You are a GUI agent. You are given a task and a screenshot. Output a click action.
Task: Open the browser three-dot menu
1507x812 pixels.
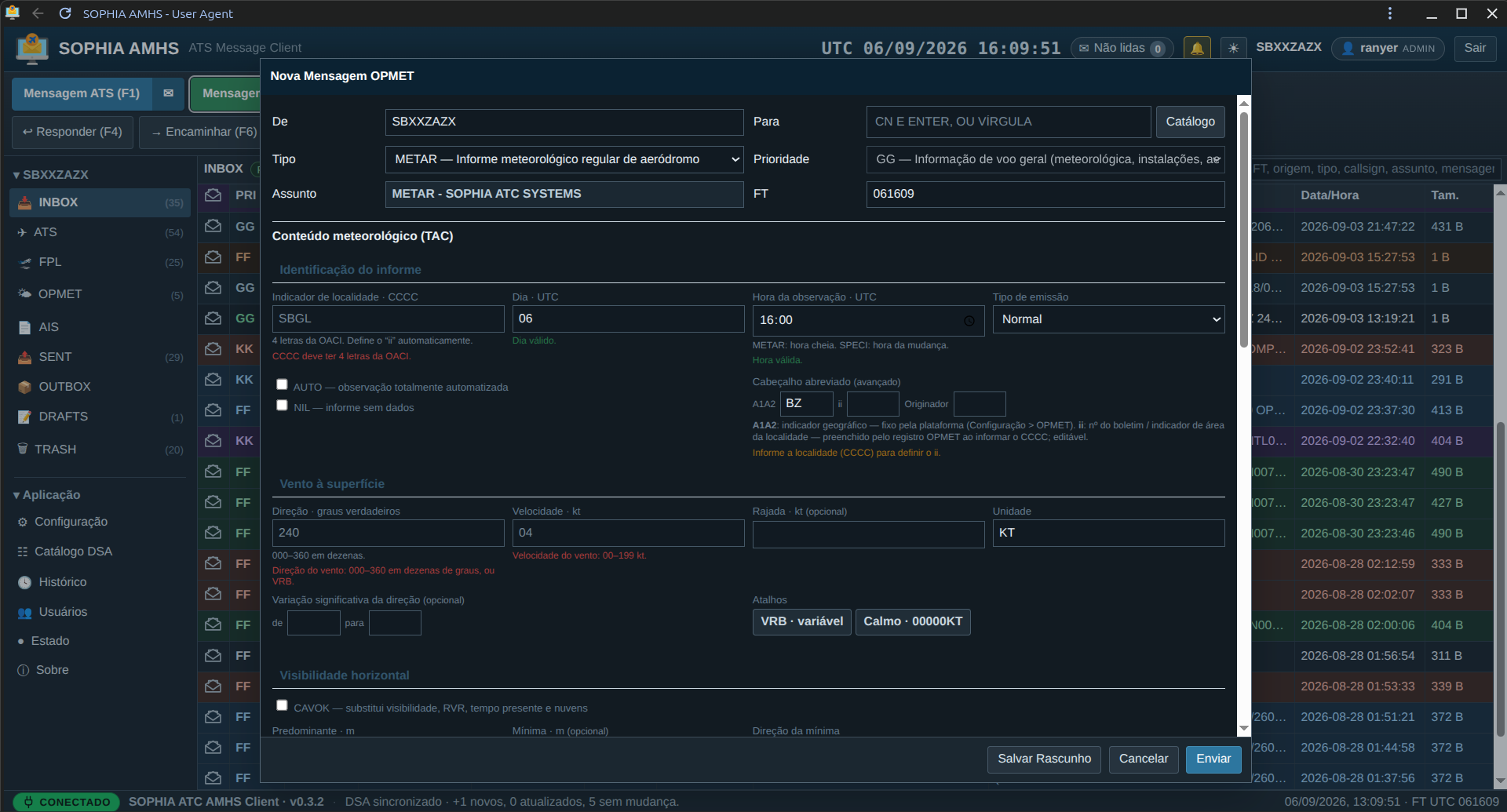pyautogui.click(x=1389, y=13)
